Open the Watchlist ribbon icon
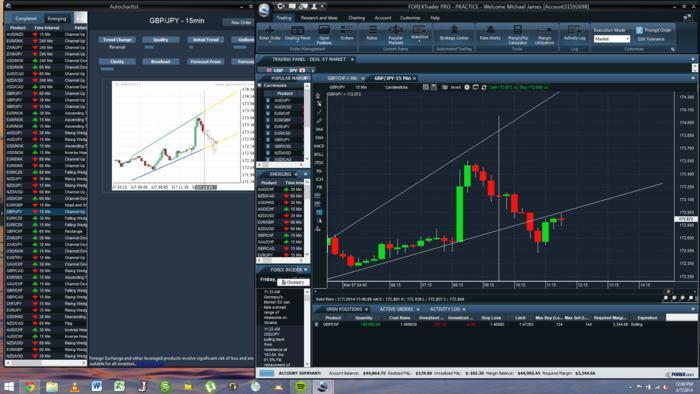The image size is (700, 394). (419, 33)
